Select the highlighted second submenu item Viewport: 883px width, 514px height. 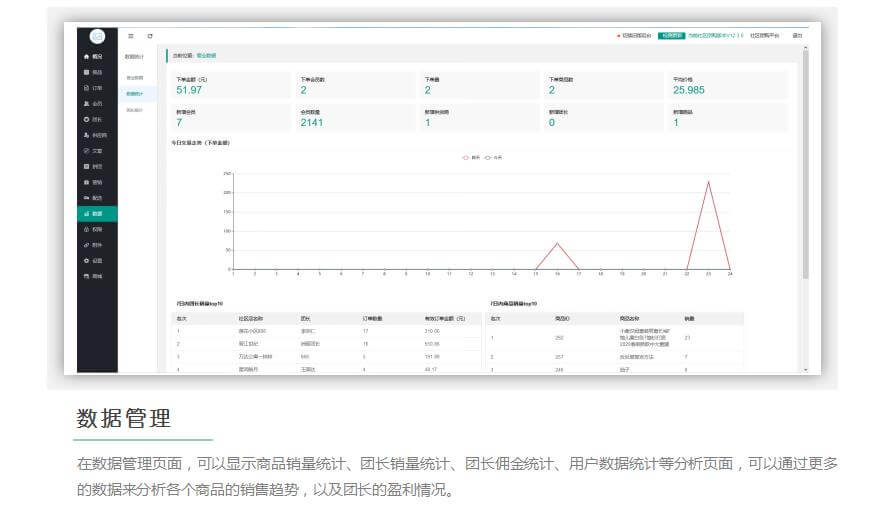click(134, 93)
